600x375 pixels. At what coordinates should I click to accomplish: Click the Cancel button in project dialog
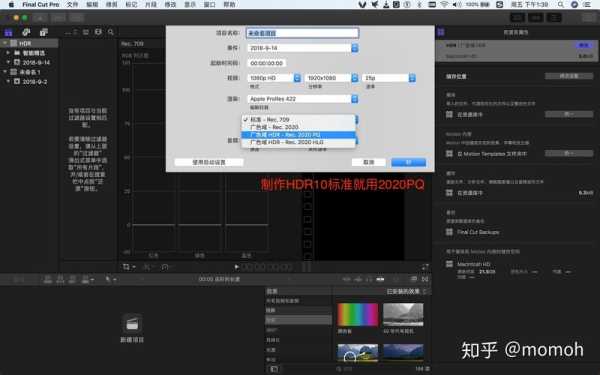tap(368, 162)
